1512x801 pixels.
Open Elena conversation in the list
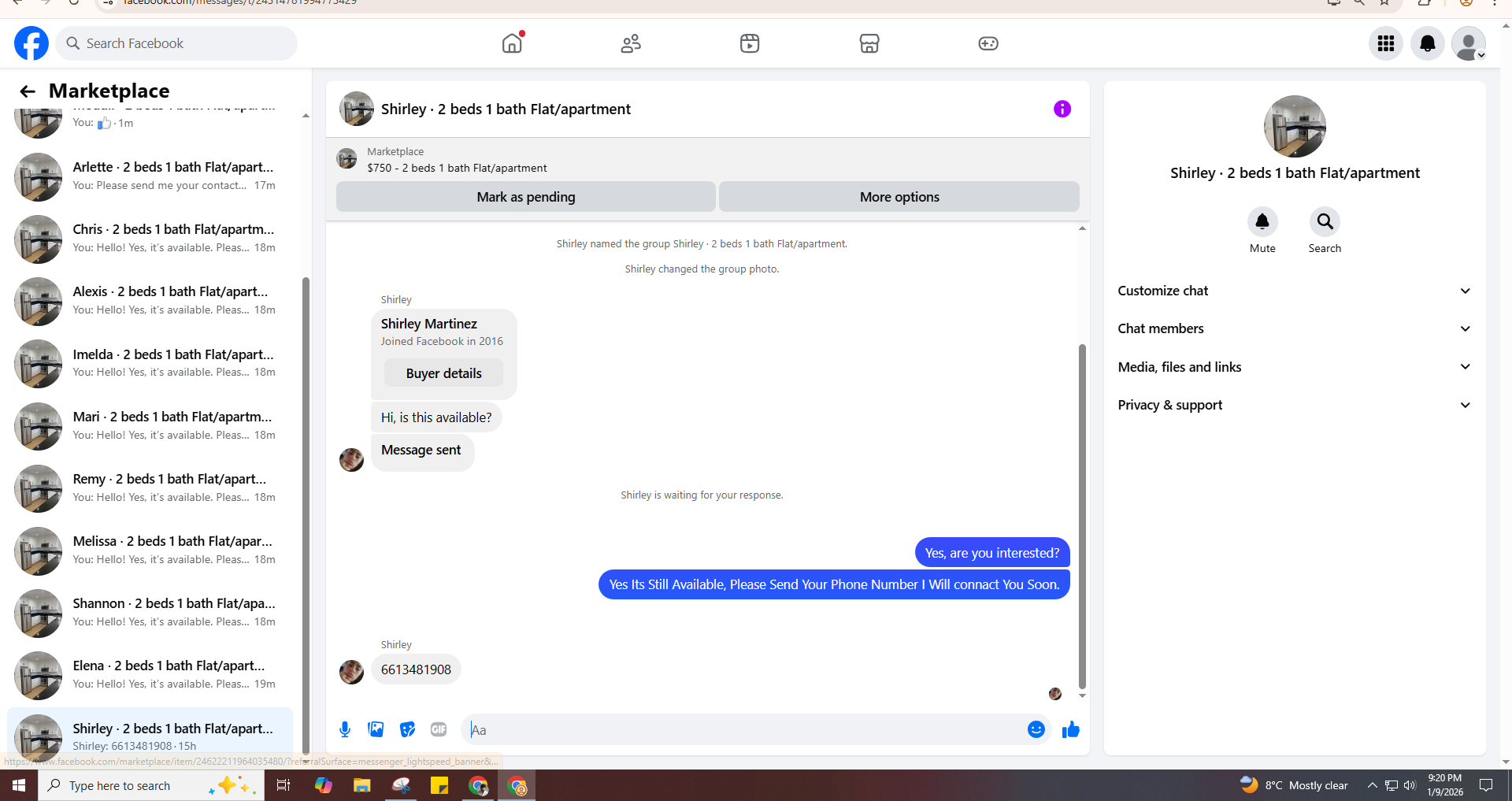(150, 675)
